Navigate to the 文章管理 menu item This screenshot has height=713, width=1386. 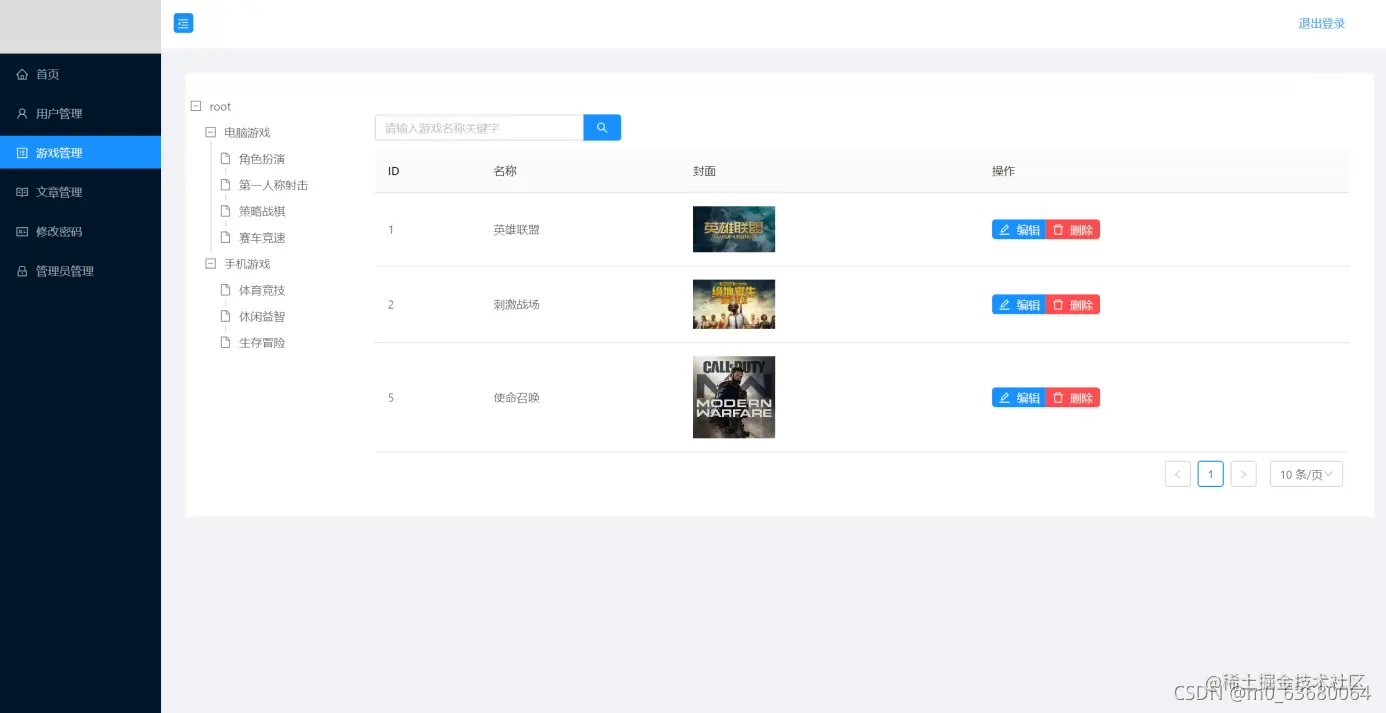point(55,191)
